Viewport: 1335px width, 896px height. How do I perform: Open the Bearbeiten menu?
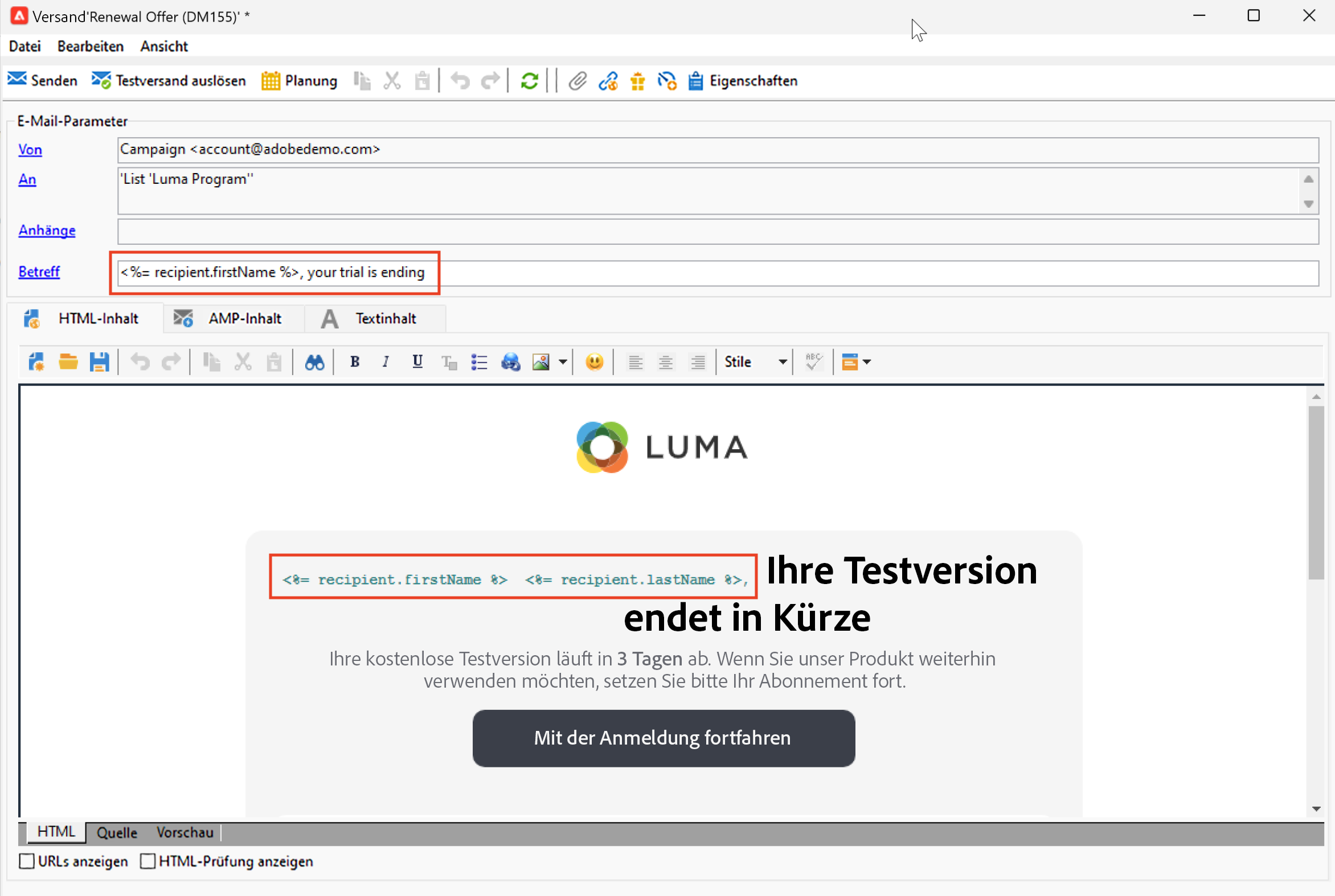click(x=91, y=46)
